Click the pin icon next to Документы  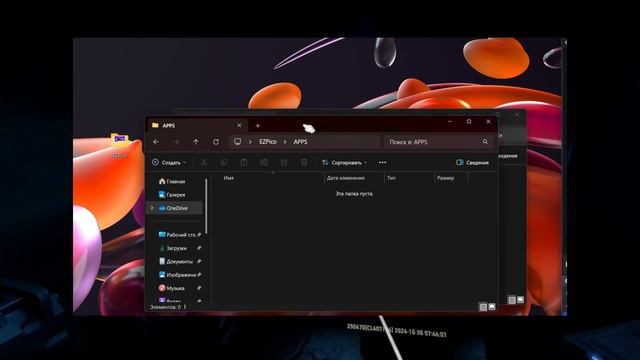click(199, 262)
